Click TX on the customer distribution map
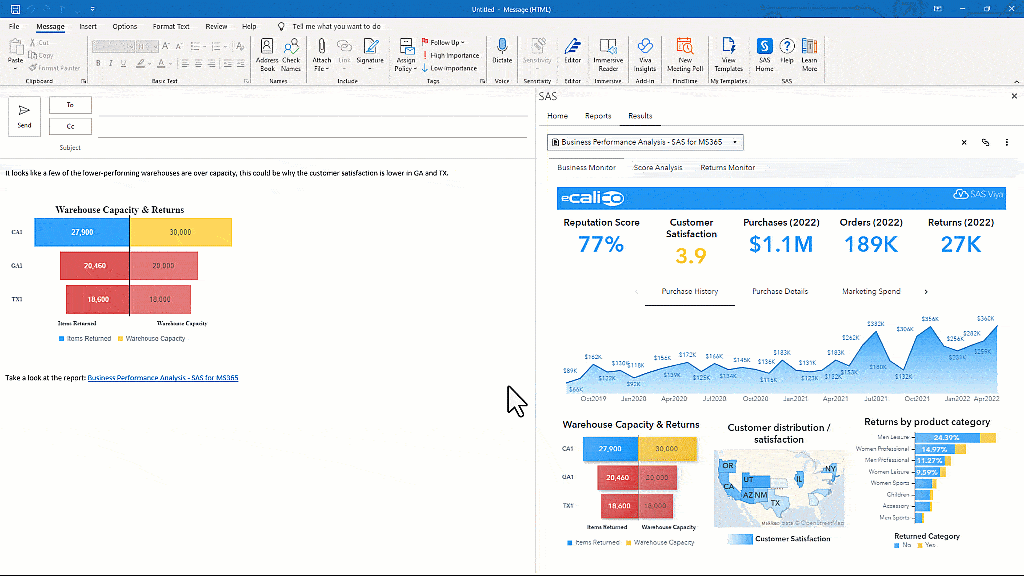1024x576 pixels. [775, 504]
